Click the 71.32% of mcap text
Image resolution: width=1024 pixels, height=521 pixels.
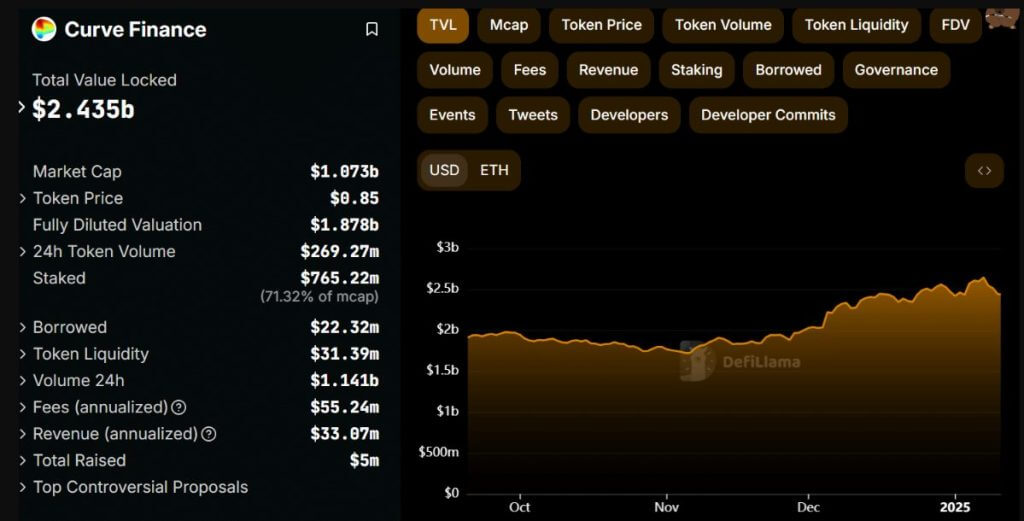(319, 296)
